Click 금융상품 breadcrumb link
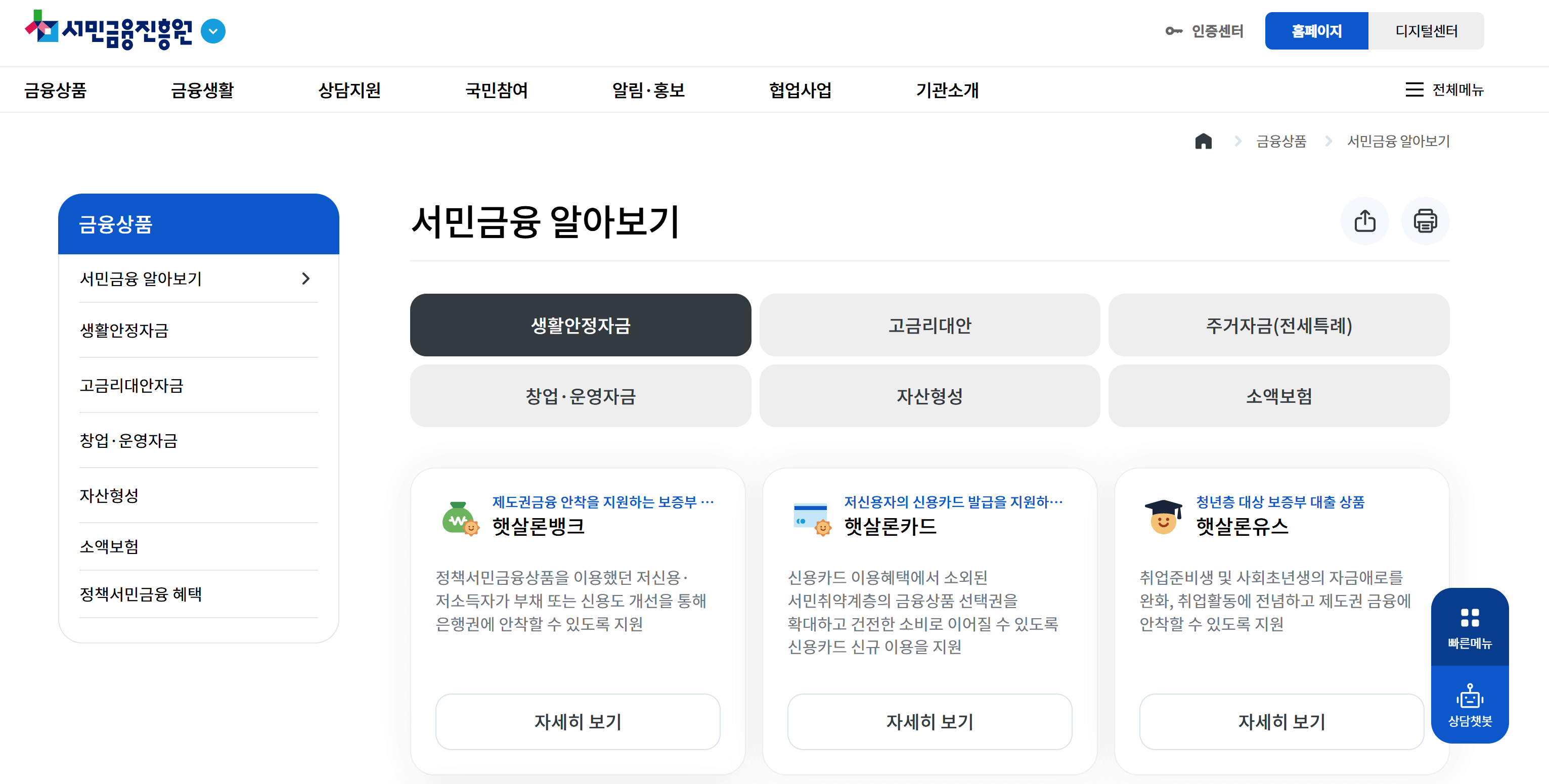This screenshot has width=1549, height=784. pyautogui.click(x=1281, y=142)
